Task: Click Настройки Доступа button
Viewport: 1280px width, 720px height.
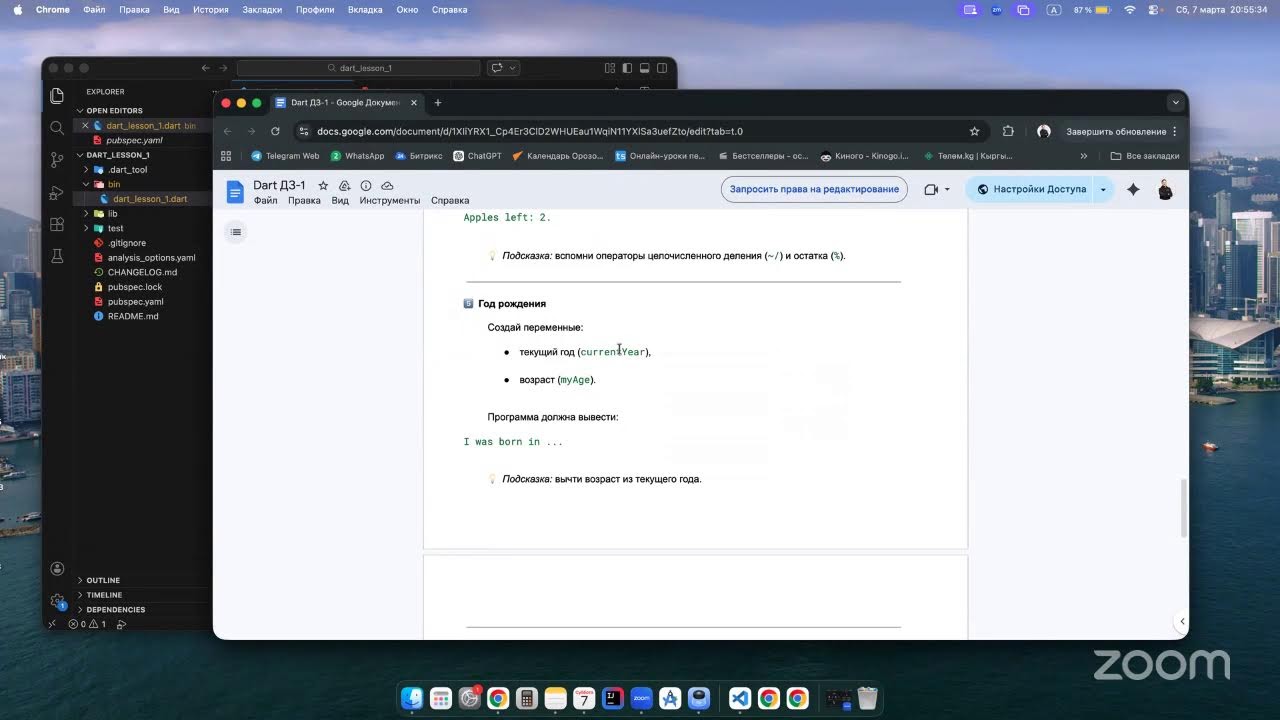Action: point(1030,189)
